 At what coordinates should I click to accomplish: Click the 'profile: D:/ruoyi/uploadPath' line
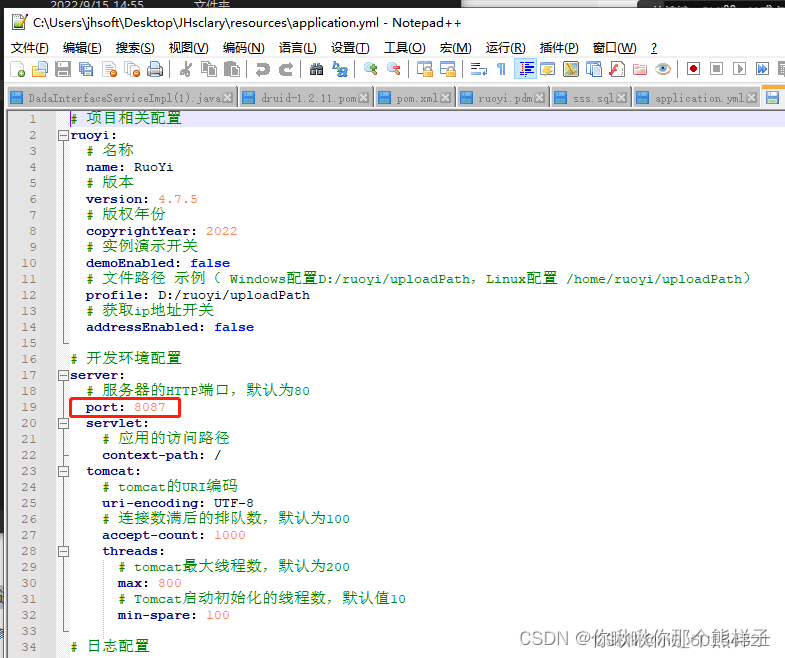(x=198, y=295)
